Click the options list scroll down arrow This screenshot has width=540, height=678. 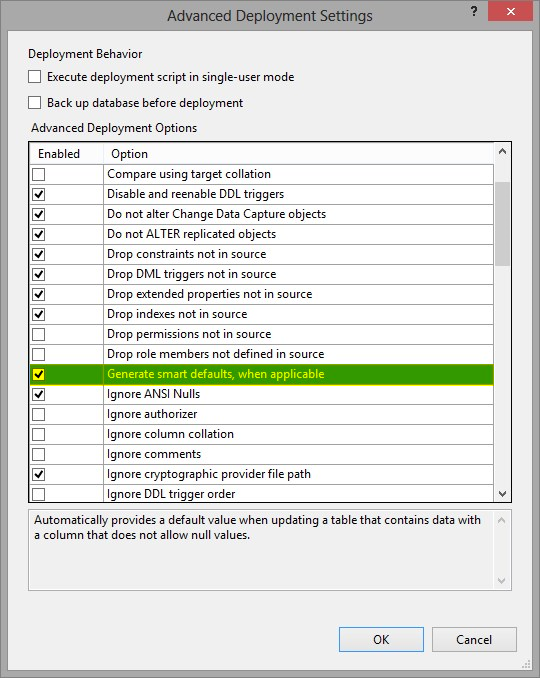click(x=502, y=493)
